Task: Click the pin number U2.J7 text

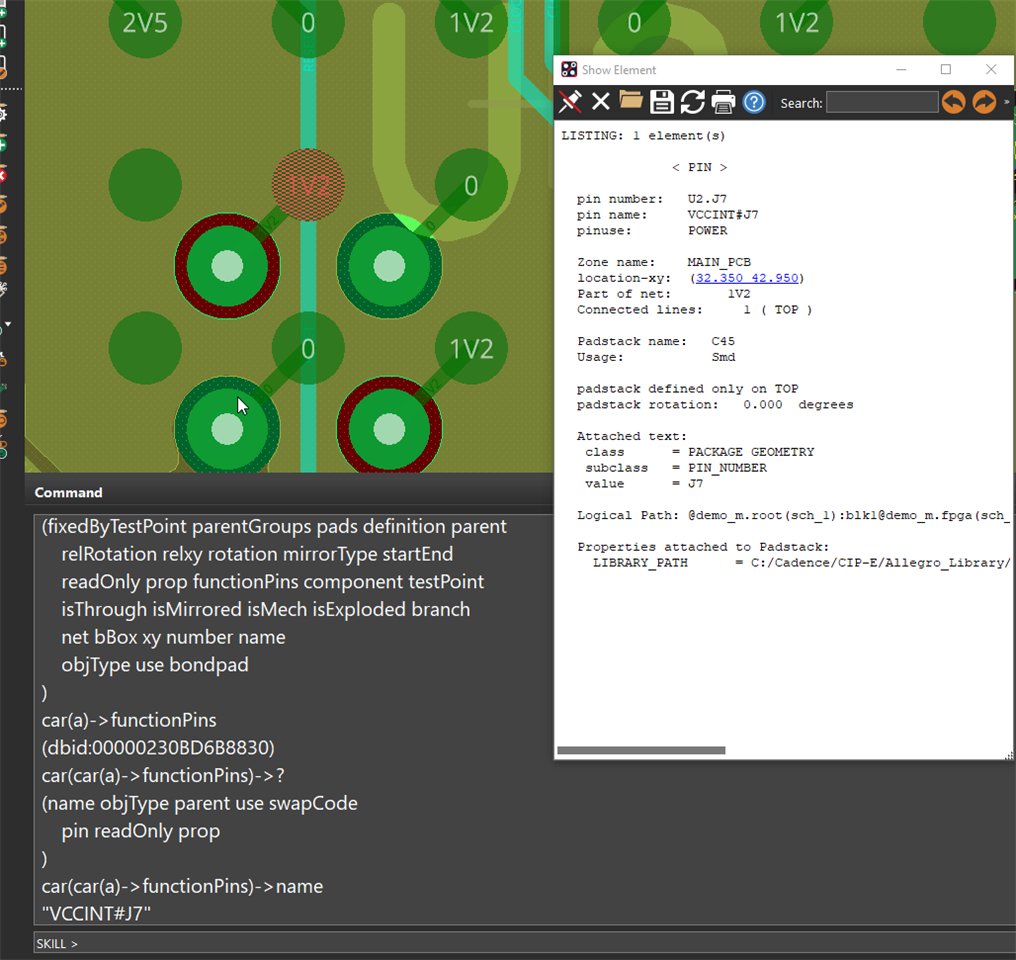Action: tap(707, 199)
